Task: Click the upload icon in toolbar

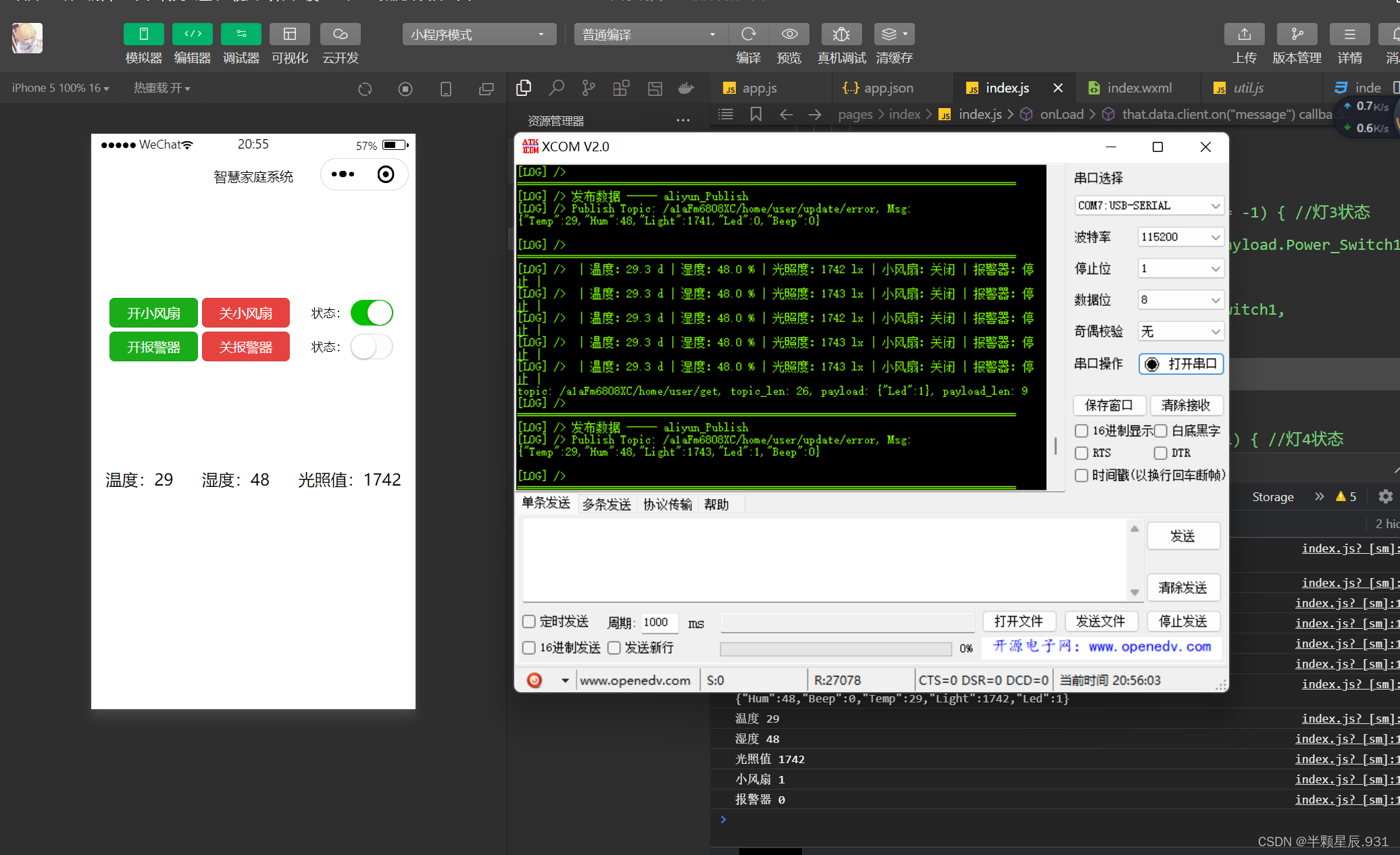Action: click(1244, 34)
